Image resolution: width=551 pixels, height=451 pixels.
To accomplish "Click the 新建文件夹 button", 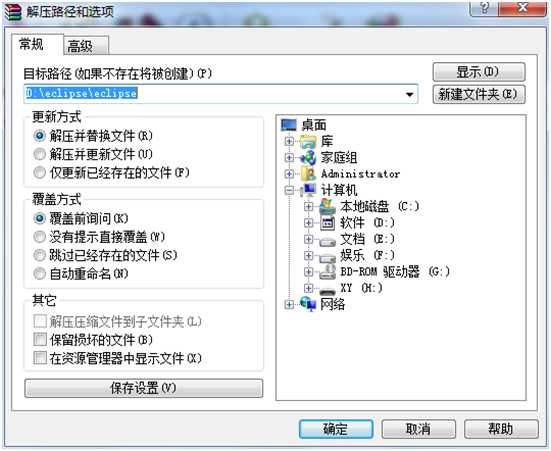I will (479, 94).
